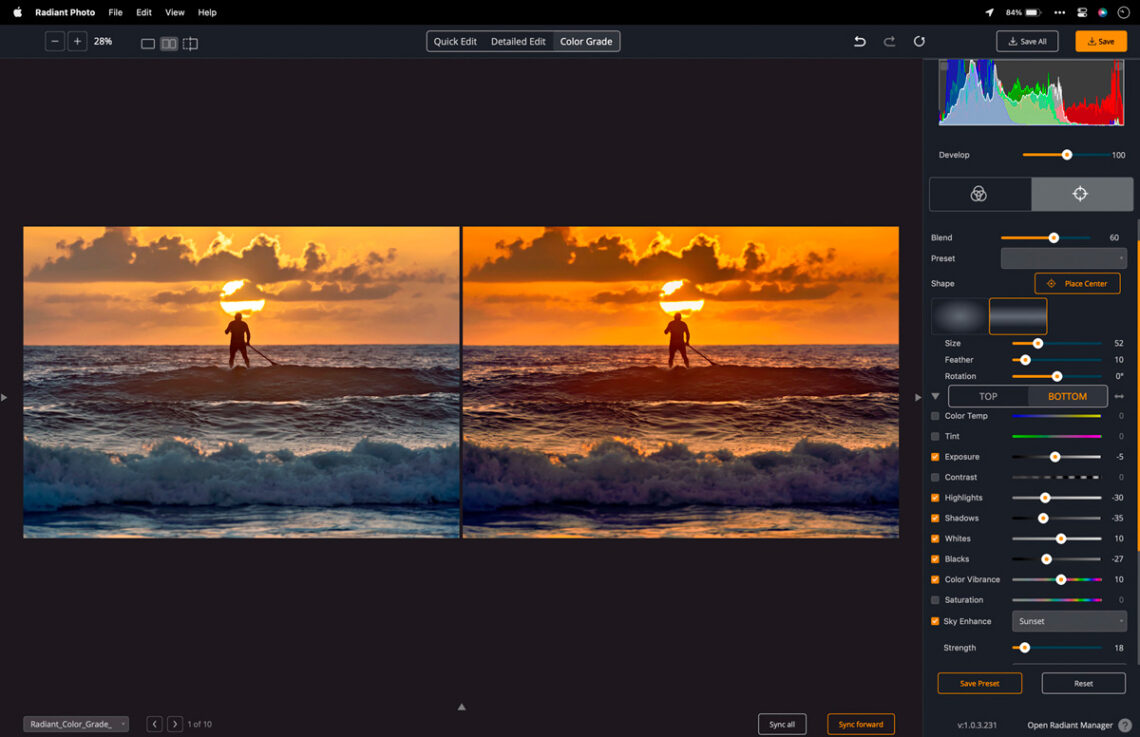Uncheck the Sky Enhance checkbox
1140x737 pixels.
[x=935, y=621]
